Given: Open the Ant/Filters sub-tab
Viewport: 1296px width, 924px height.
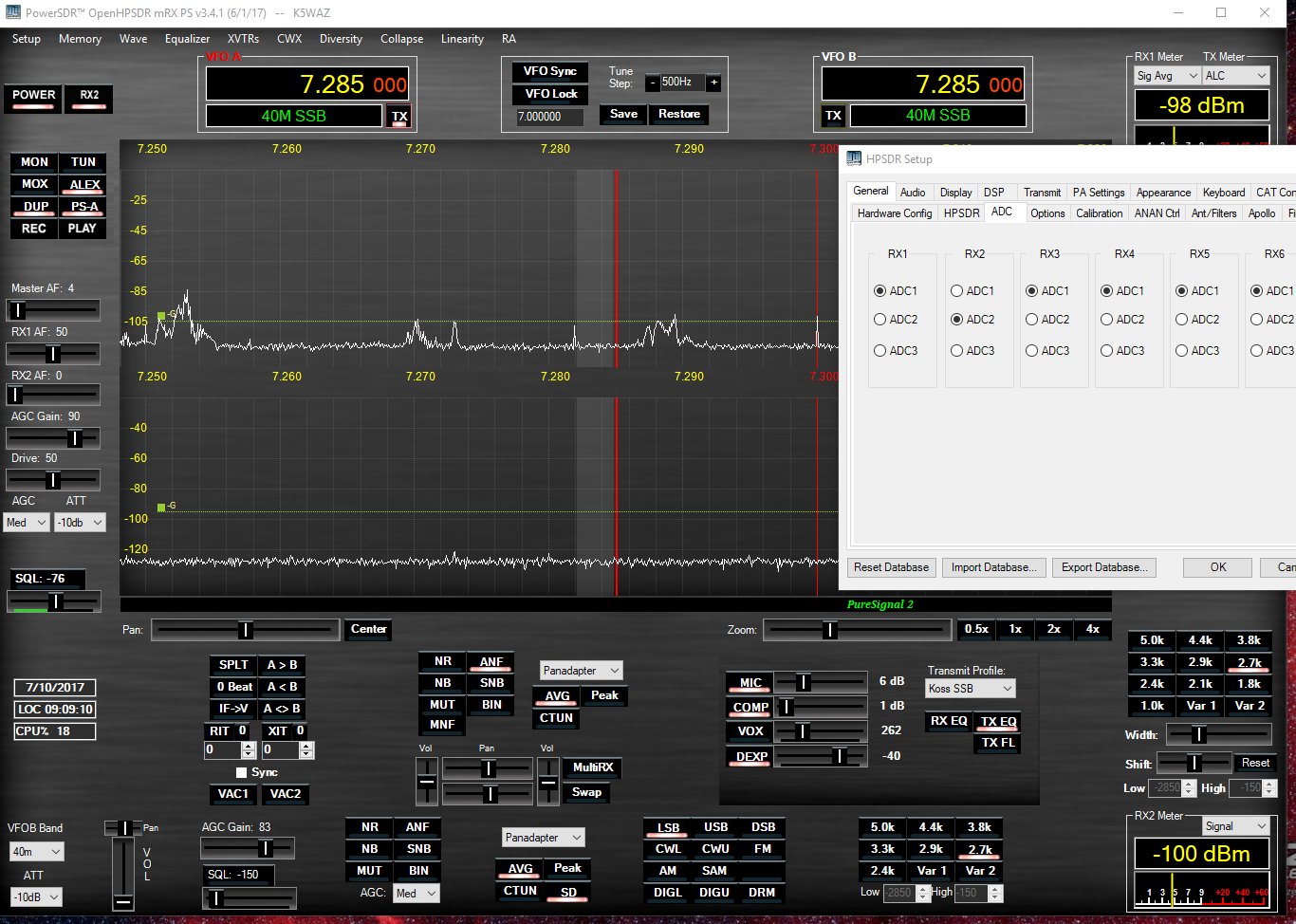Looking at the screenshot, I should [1213, 213].
